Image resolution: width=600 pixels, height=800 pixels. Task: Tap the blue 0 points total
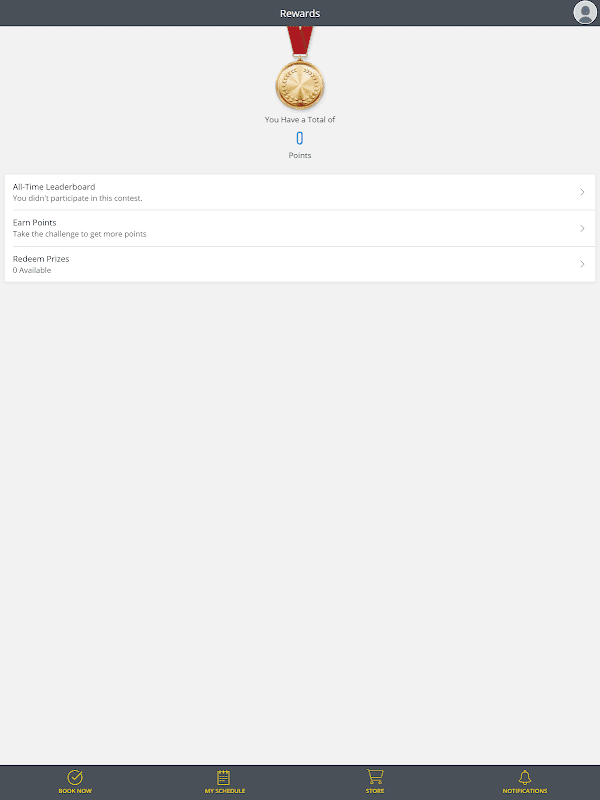pyautogui.click(x=300, y=138)
